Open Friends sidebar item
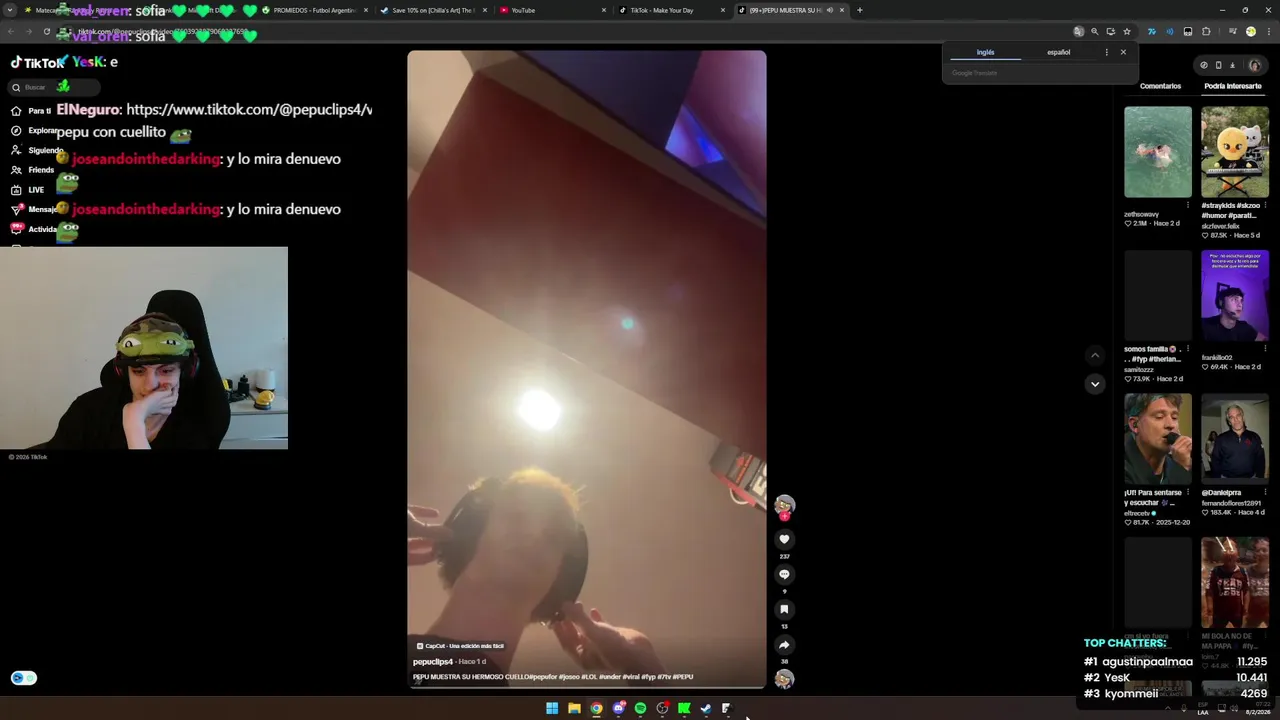The image size is (1280, 720). [x=32, y=170]
